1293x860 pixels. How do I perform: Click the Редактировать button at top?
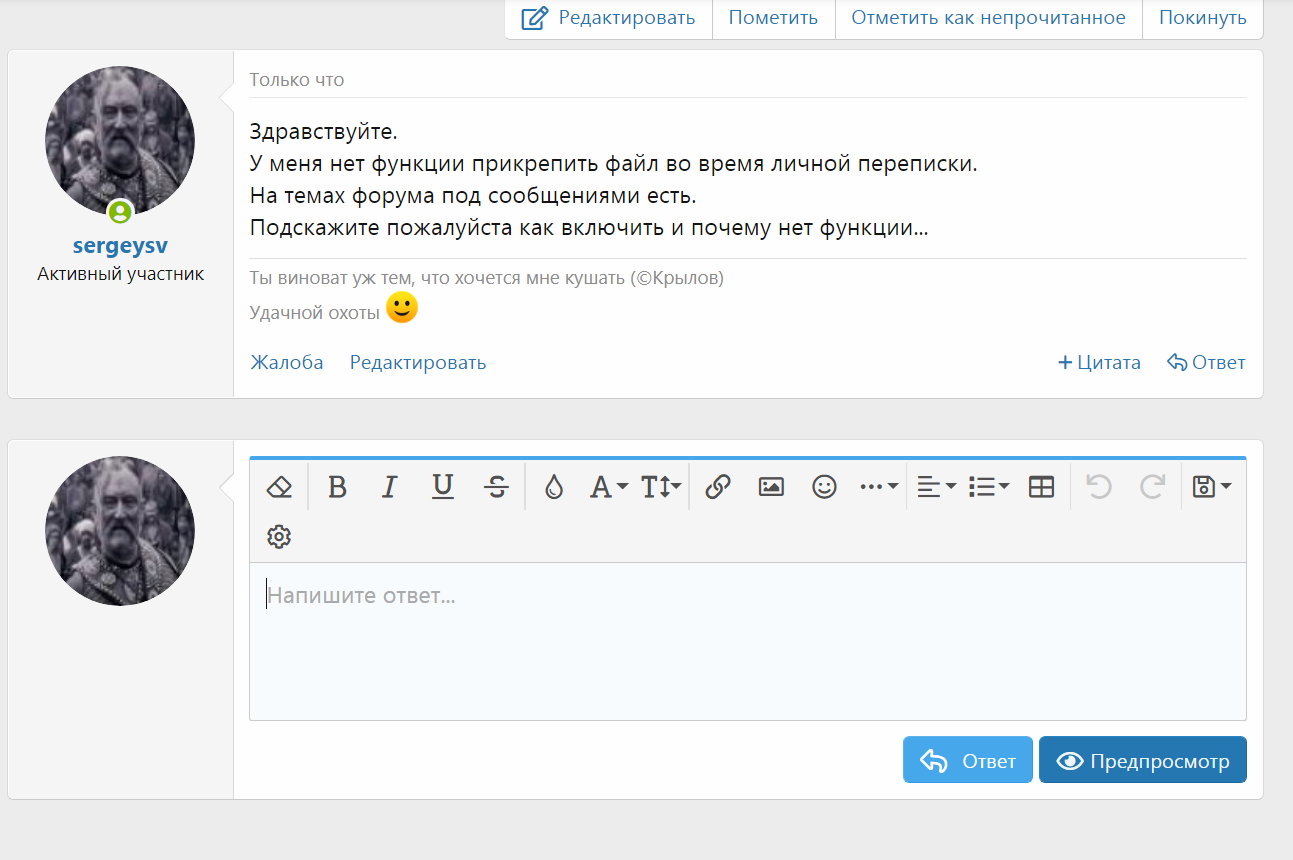pos(608,18)
